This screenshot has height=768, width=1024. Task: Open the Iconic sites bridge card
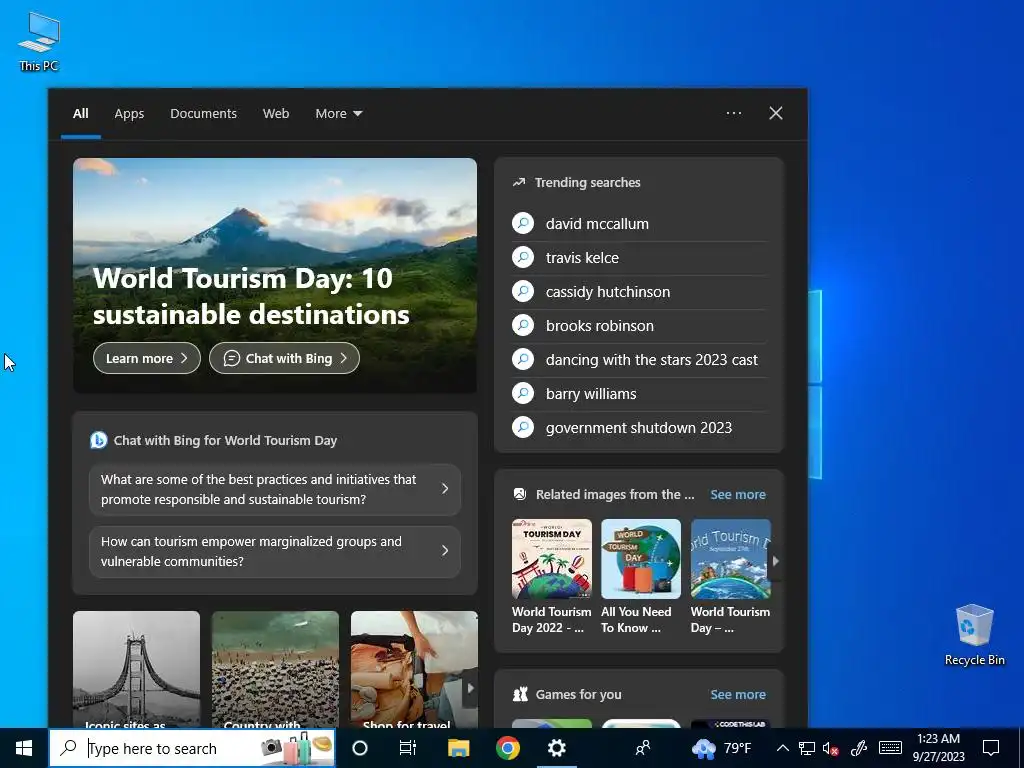coord(136,669)
